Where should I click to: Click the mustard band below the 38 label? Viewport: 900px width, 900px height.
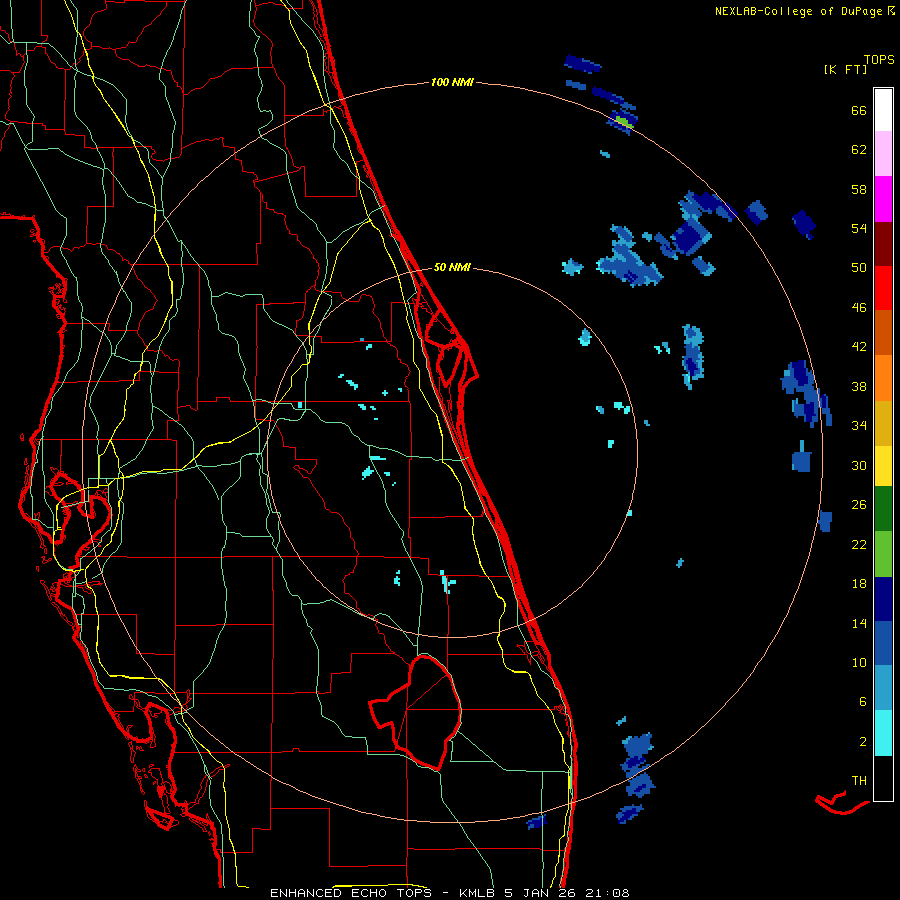point(883,423)
